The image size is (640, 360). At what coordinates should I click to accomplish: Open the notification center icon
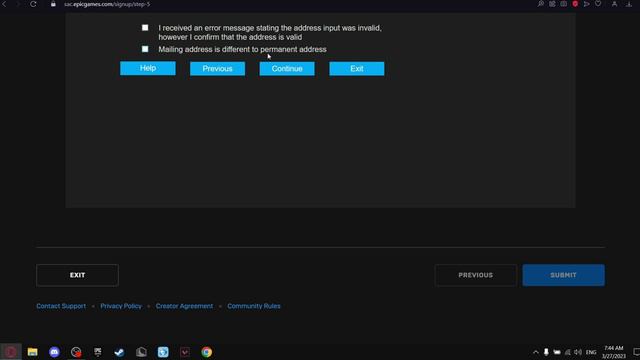point(636,352)
